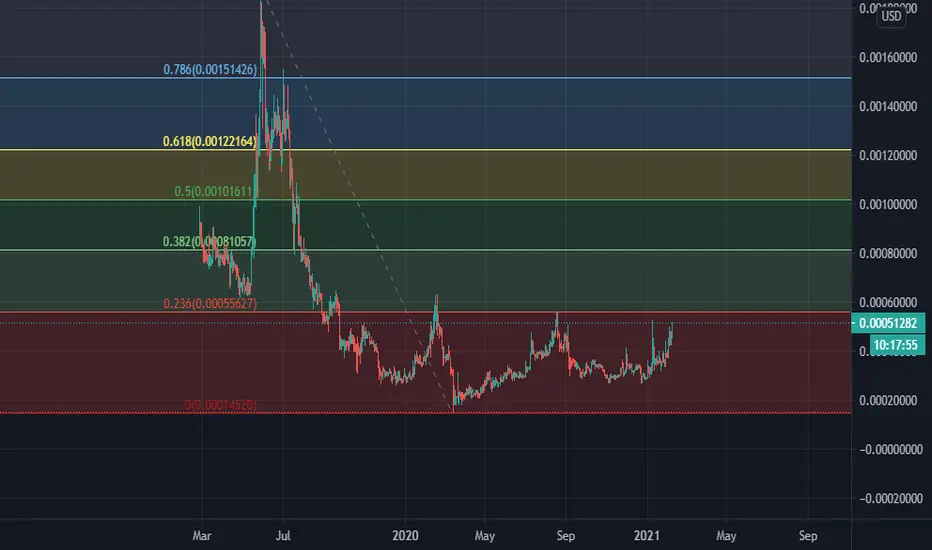Select the 0.618(0.00122164) Fibonacci label
Screen dimensions: 932x550
click(210, 142)
